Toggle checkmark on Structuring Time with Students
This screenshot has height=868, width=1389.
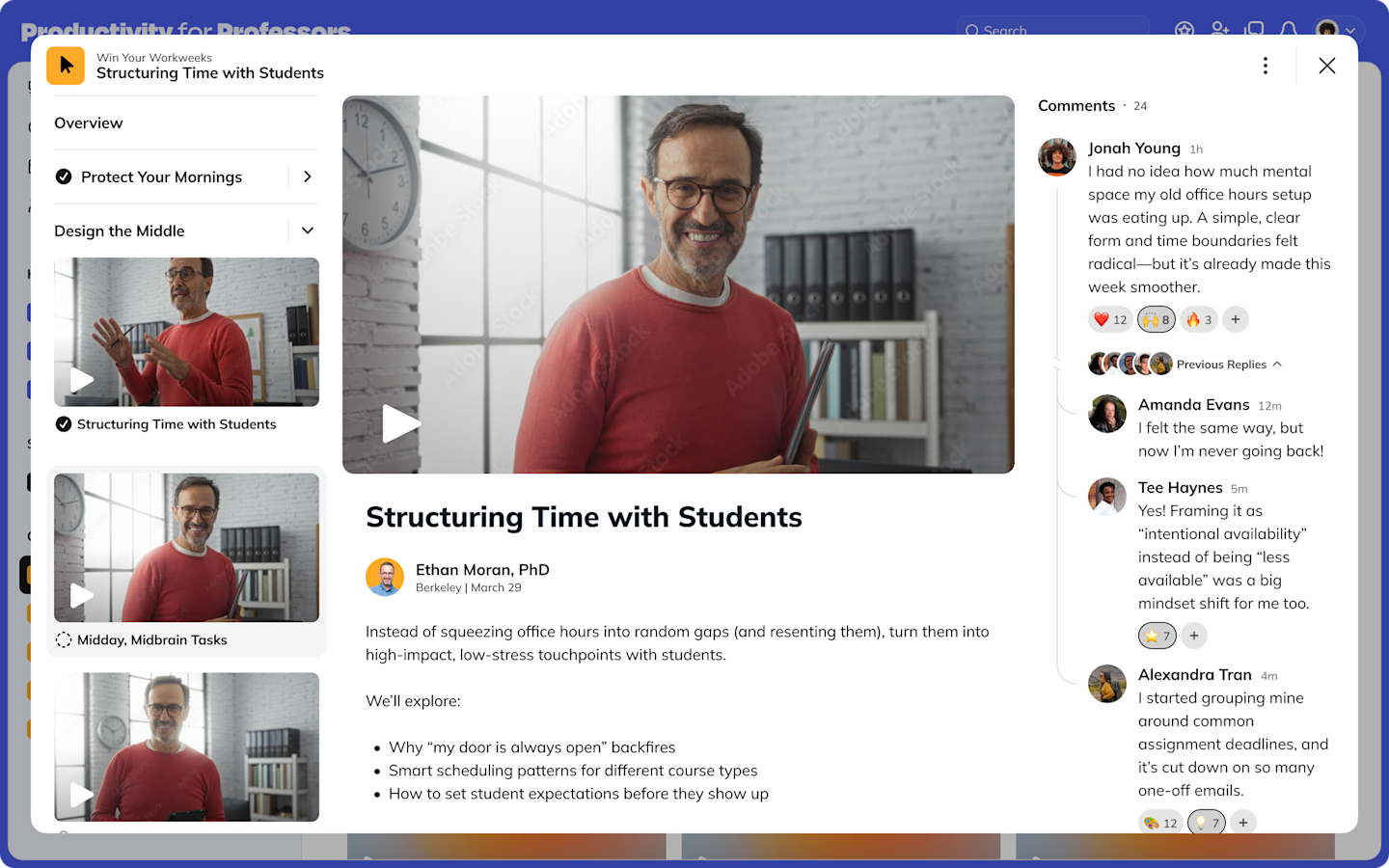tap(62, 424)
